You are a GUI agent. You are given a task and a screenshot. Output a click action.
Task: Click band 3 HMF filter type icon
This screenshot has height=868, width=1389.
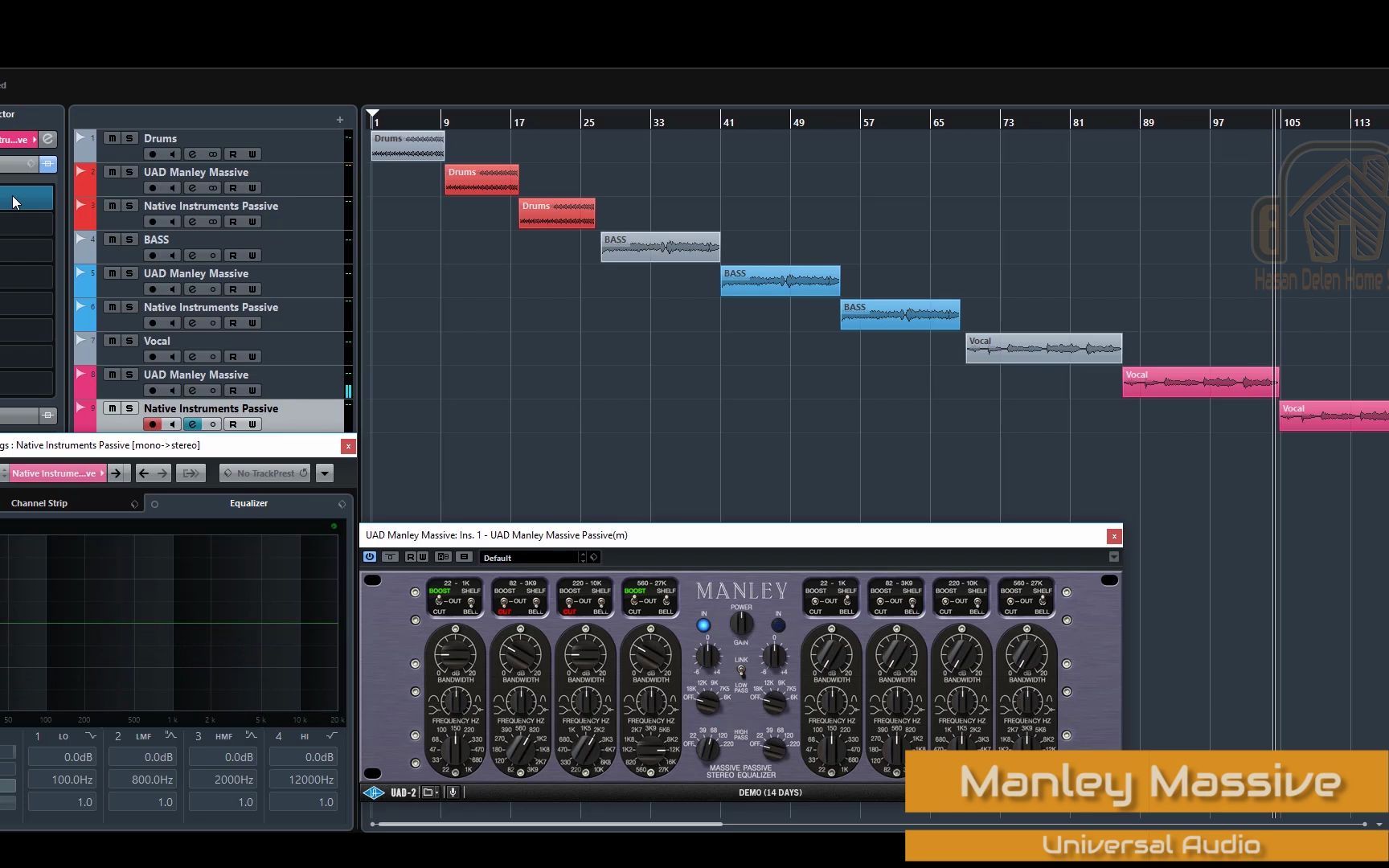pos(251,735)
